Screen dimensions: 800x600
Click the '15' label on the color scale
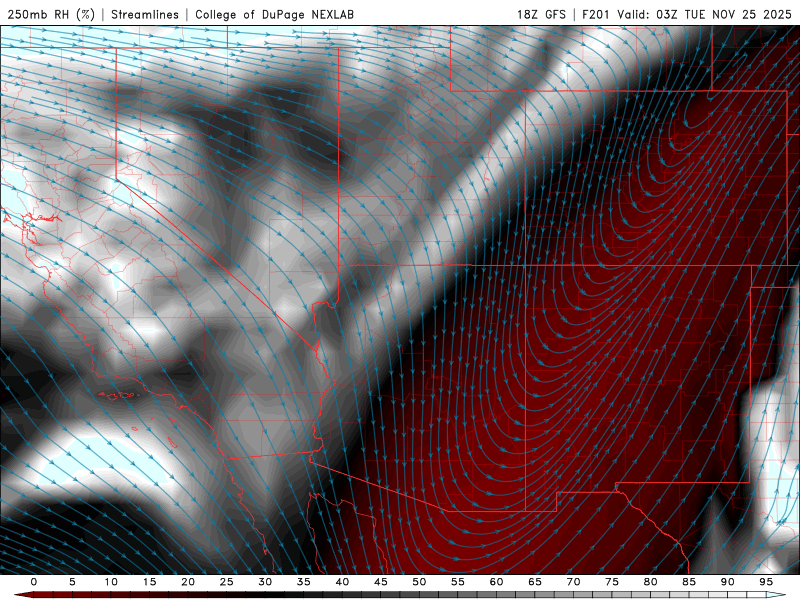(x=149, y=582)
